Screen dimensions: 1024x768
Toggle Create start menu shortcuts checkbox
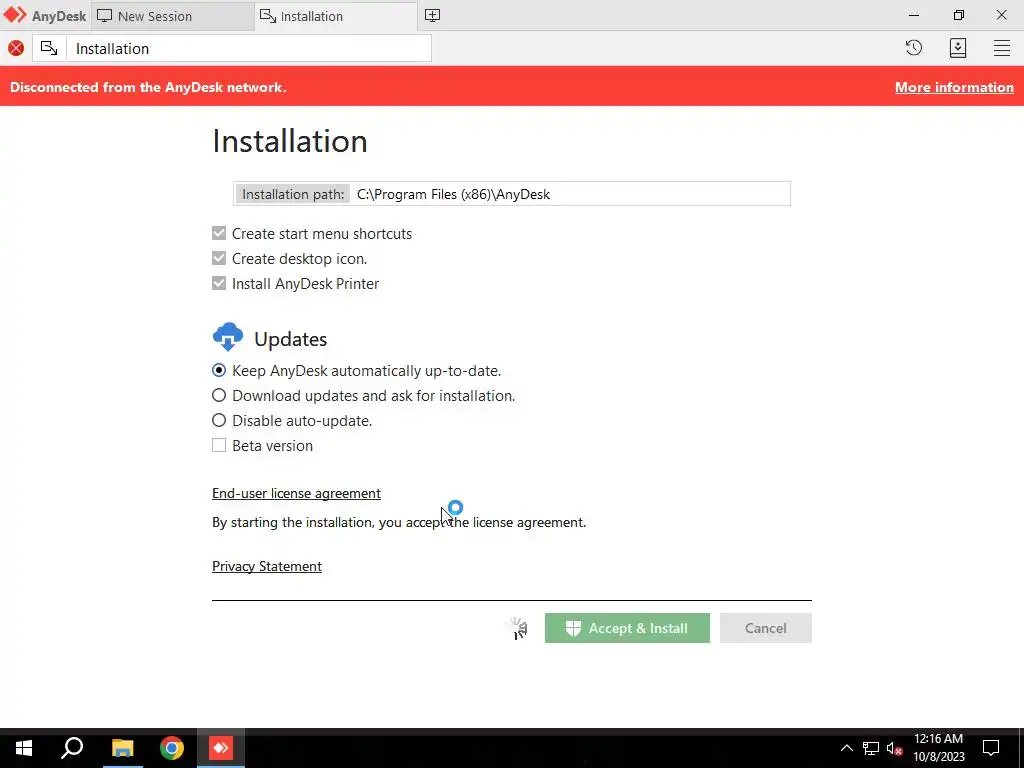point(219,233)
